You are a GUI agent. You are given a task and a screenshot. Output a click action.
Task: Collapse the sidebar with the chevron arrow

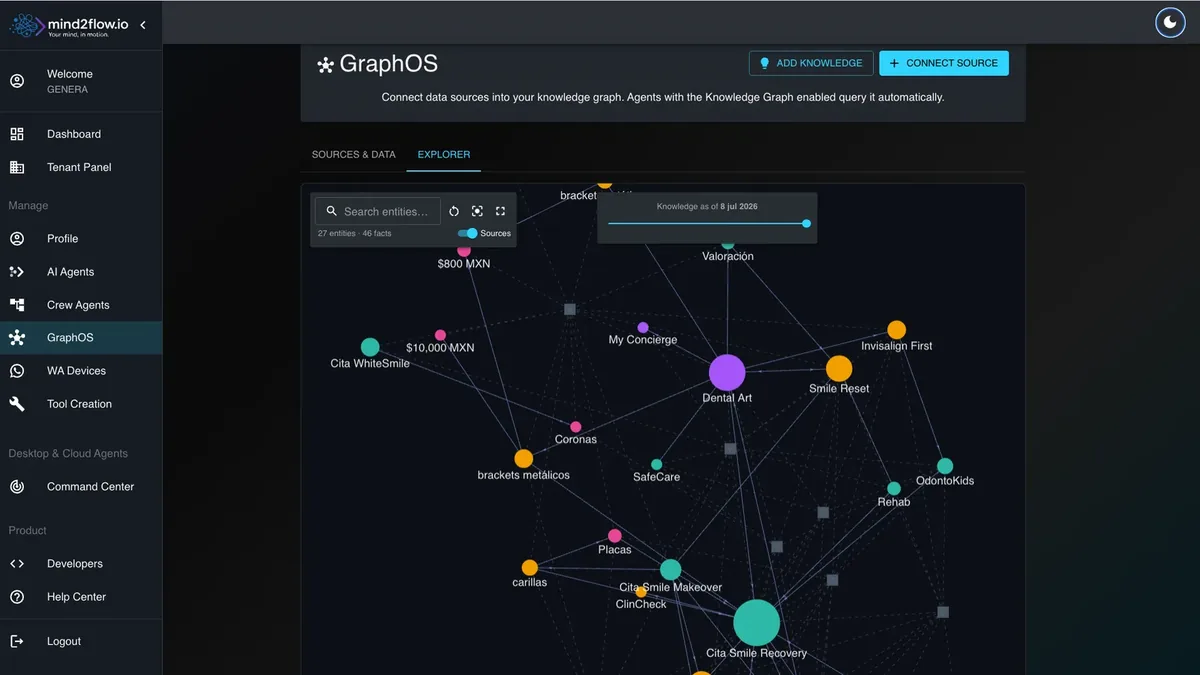142,25
